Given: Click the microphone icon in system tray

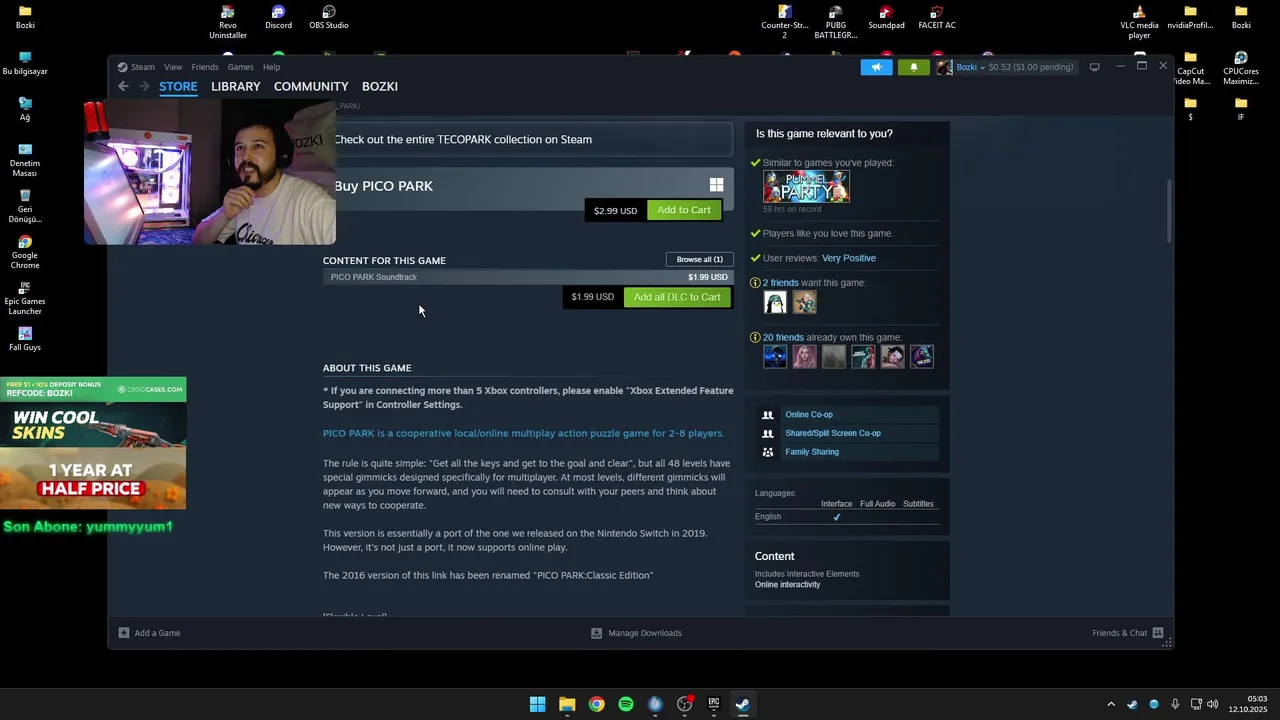Looking at the screenshot, I should click(x=1175, y=704).
